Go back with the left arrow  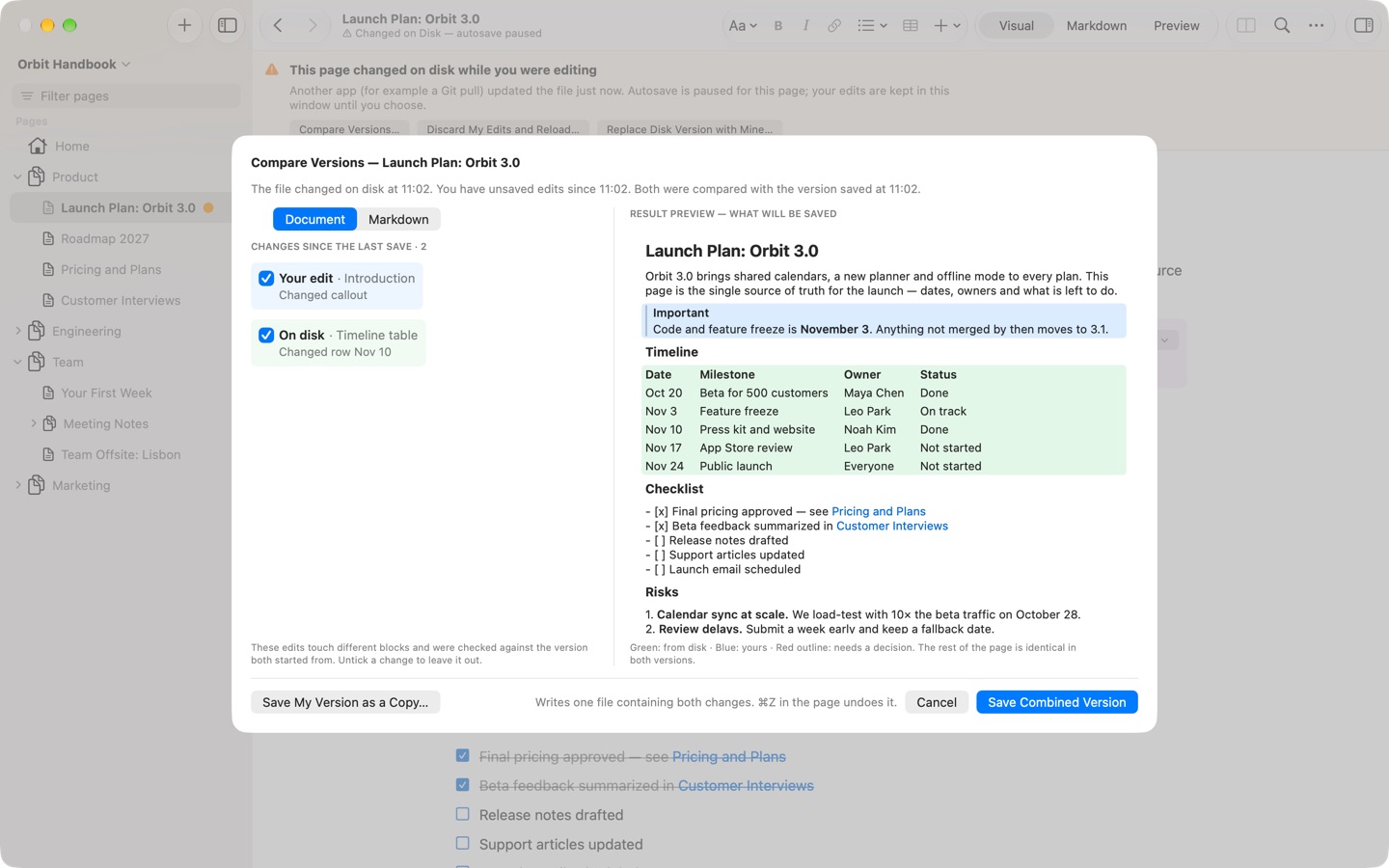coord(278,26)
